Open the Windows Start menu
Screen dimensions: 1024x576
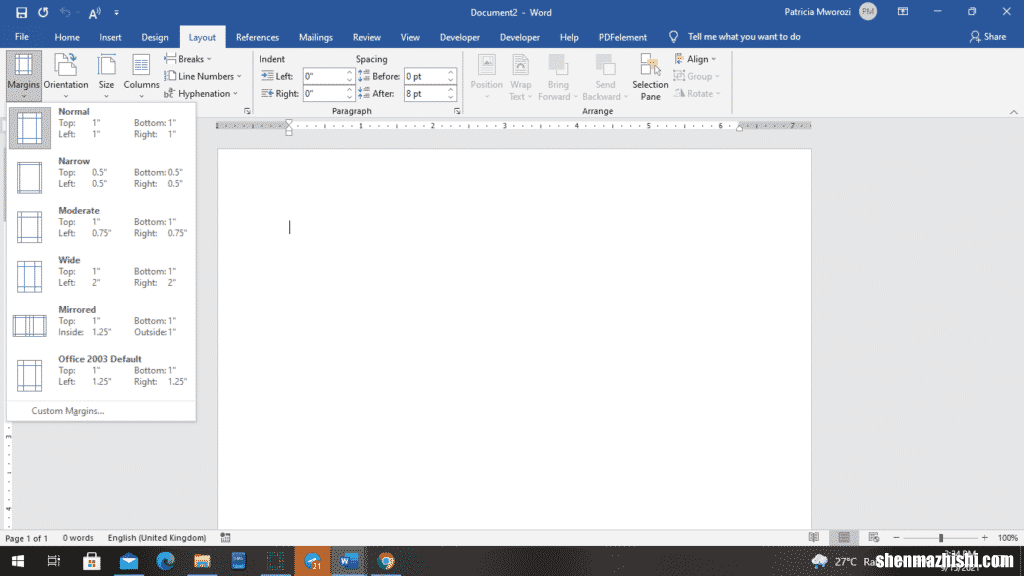coord(18,561)
